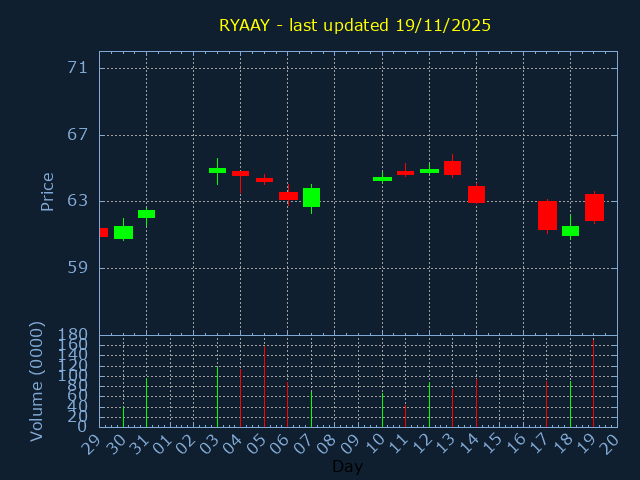This screenshot has width=640, height=480.
Task: Select the red candlestick on day 19
Action: pyautogui.click(x=594, y=207)
